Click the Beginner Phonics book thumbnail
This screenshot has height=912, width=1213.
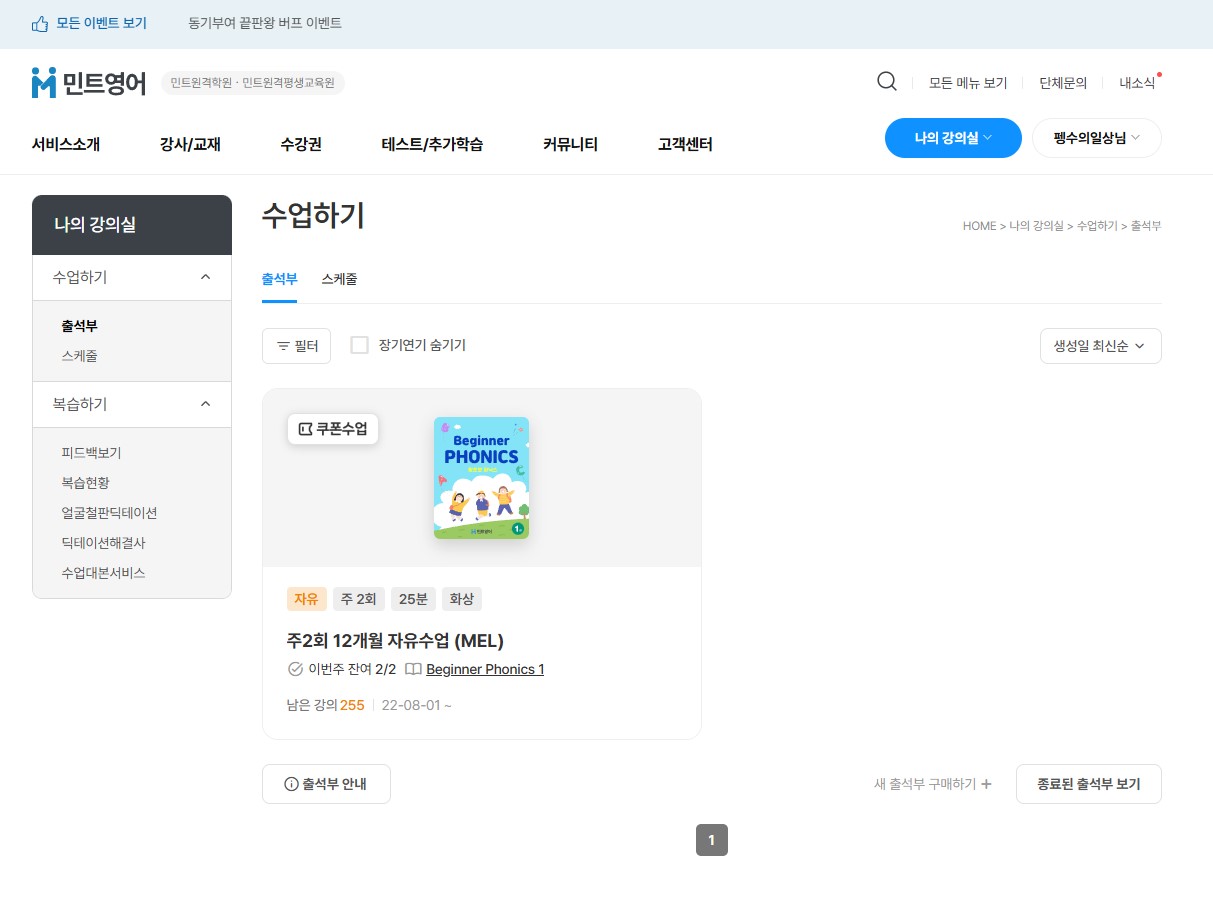pos(481,478)
